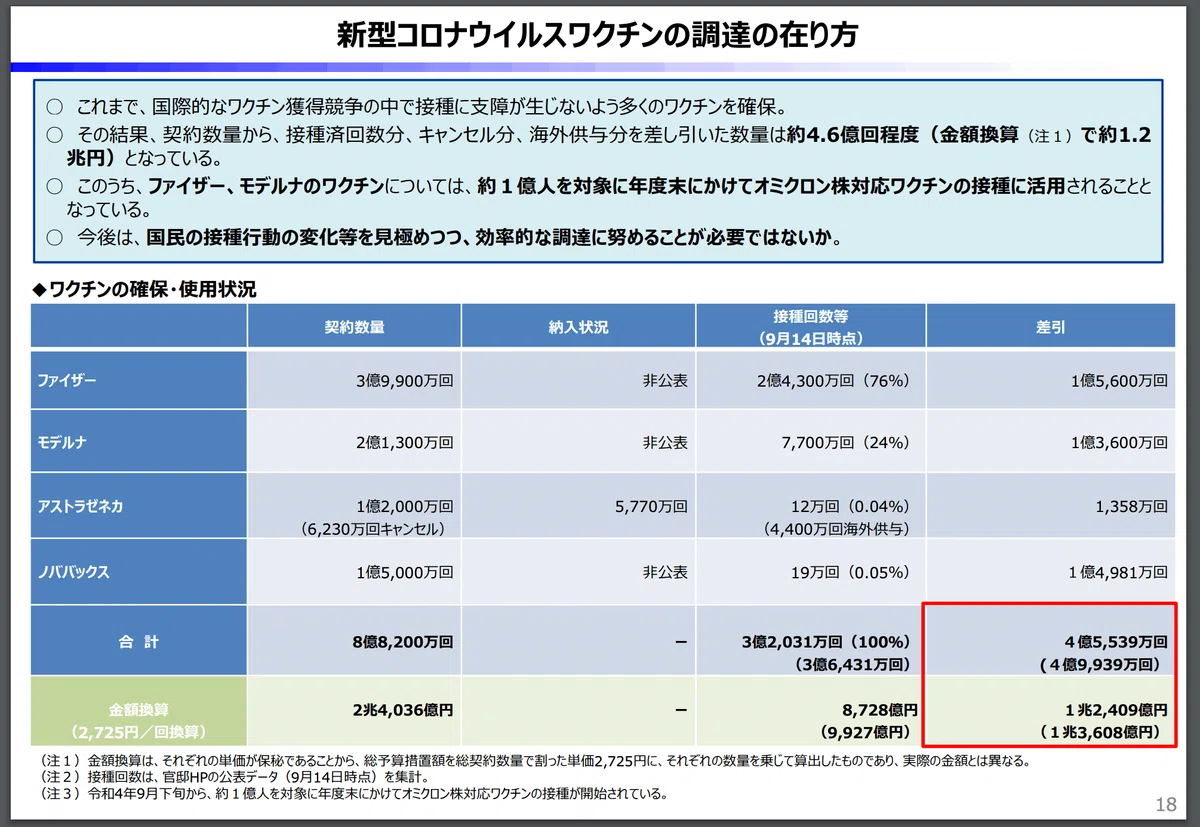Viewport: 1200px width, 827px height.
Task: Select the heading ◆ワクチンの確保・使用状況
Action: click(x=144, y=290)
